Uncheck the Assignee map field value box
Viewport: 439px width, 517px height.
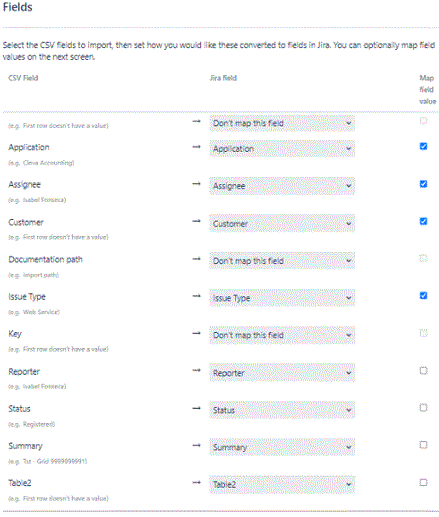click(423, 184)
